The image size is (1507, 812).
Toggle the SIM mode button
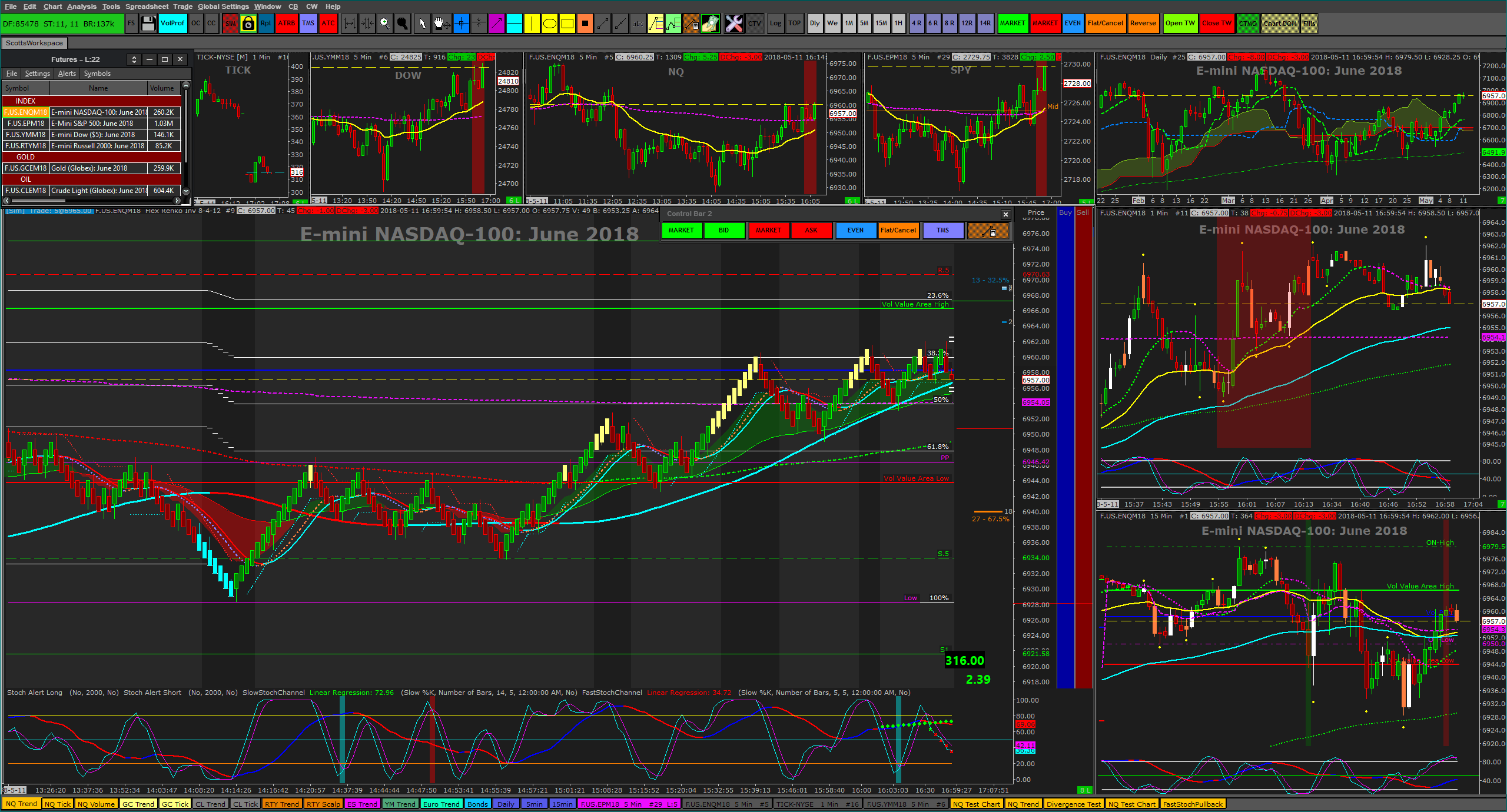[x=230, y=24]
